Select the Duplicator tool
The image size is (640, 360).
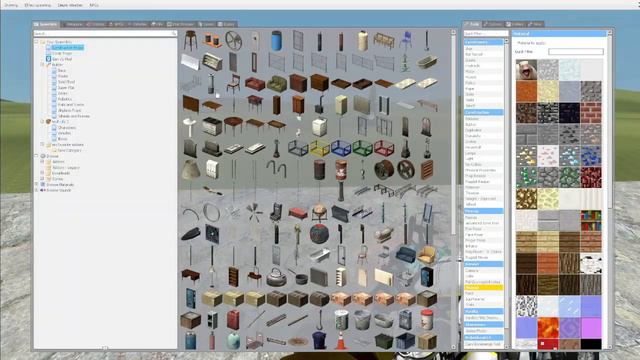click(x=483, y=130)
